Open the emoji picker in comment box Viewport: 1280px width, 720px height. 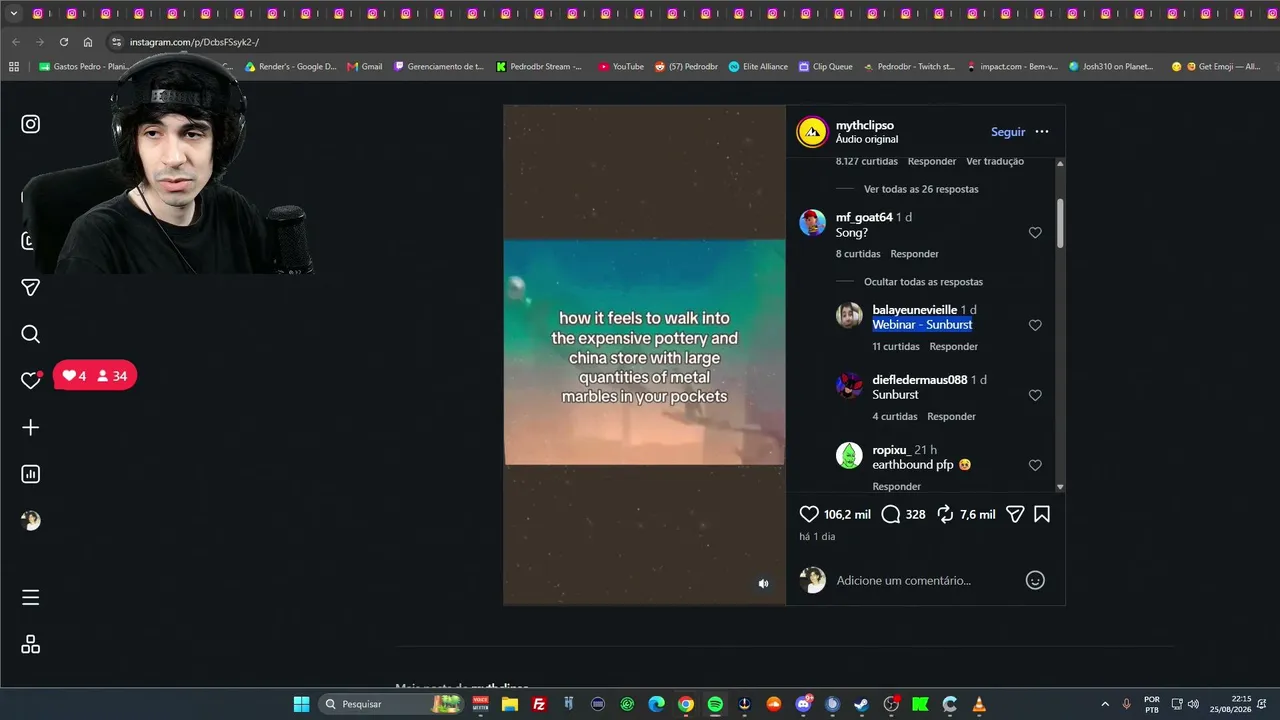pos(1035,580)
